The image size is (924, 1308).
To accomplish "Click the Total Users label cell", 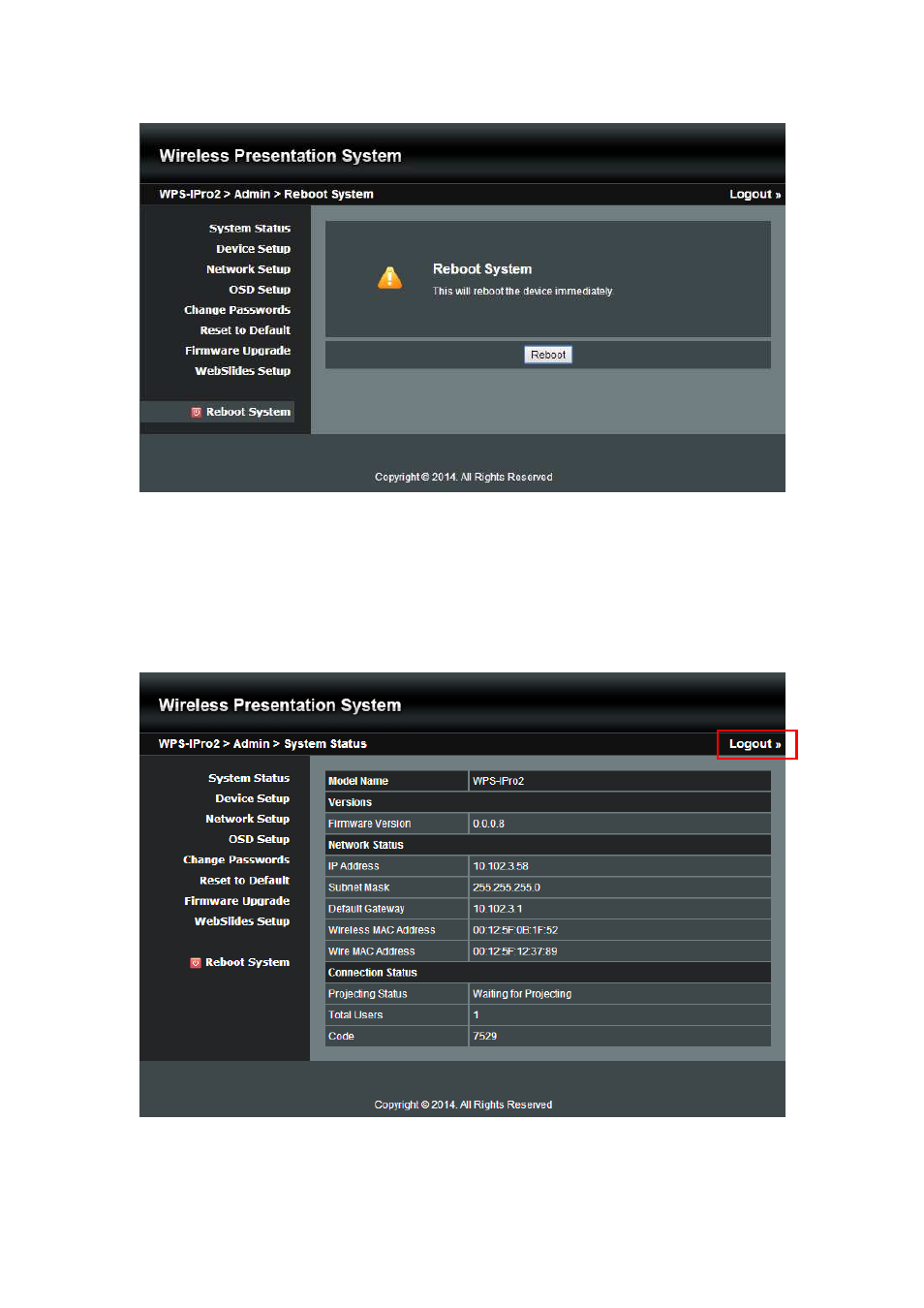I will 397,1015.
